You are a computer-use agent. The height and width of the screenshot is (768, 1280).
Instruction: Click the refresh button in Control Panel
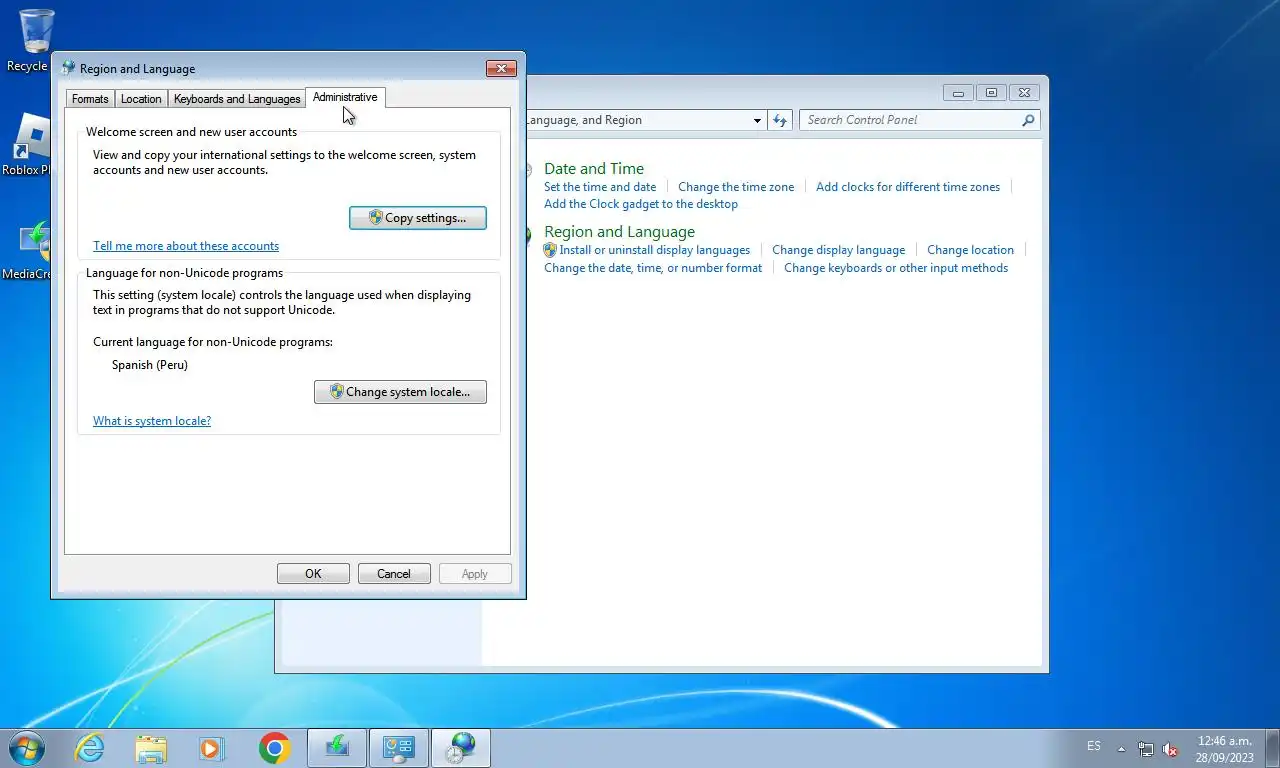780,120
